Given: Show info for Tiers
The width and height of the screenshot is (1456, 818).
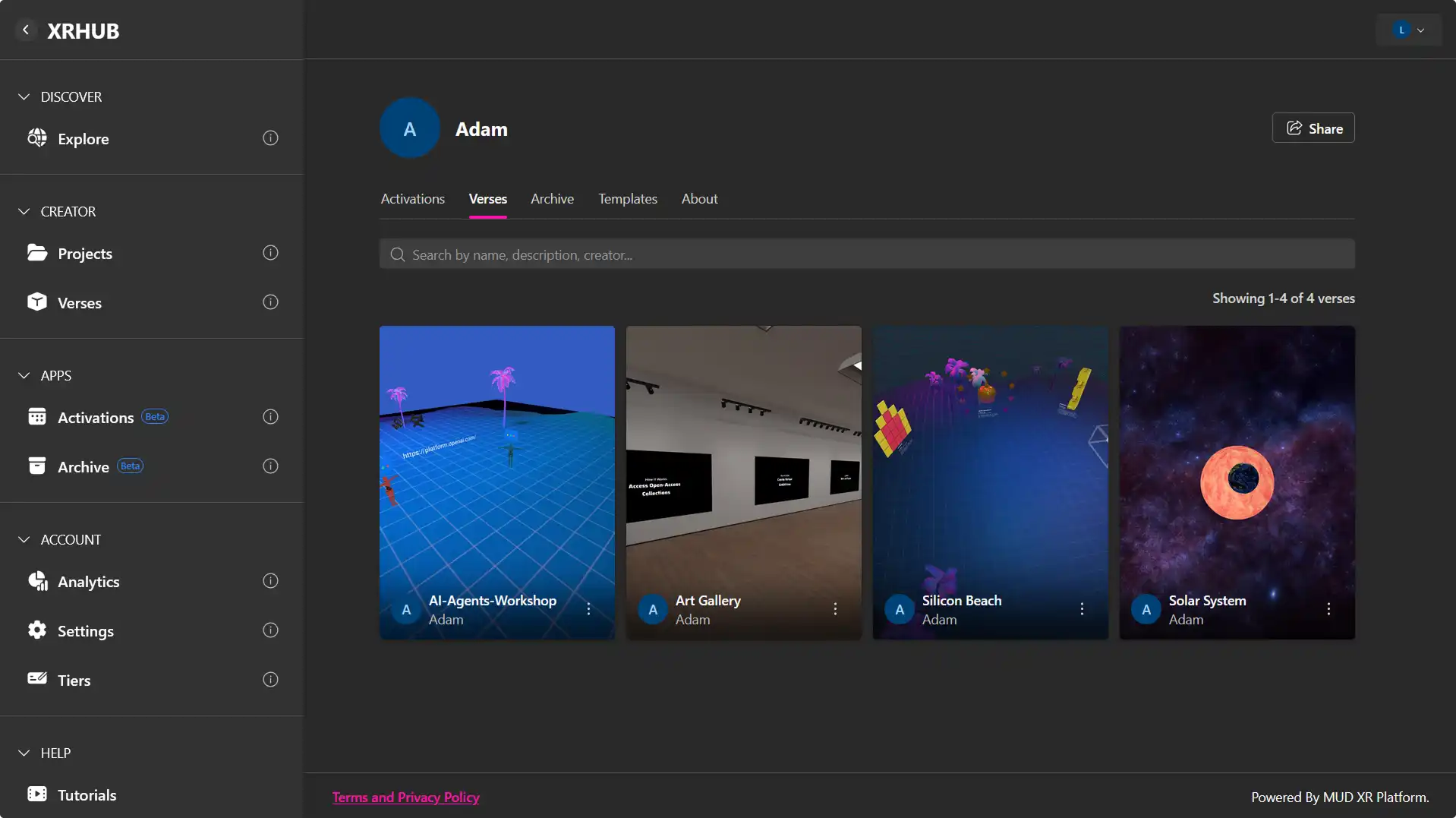Looking at the screenshot, I should [270, 680].
